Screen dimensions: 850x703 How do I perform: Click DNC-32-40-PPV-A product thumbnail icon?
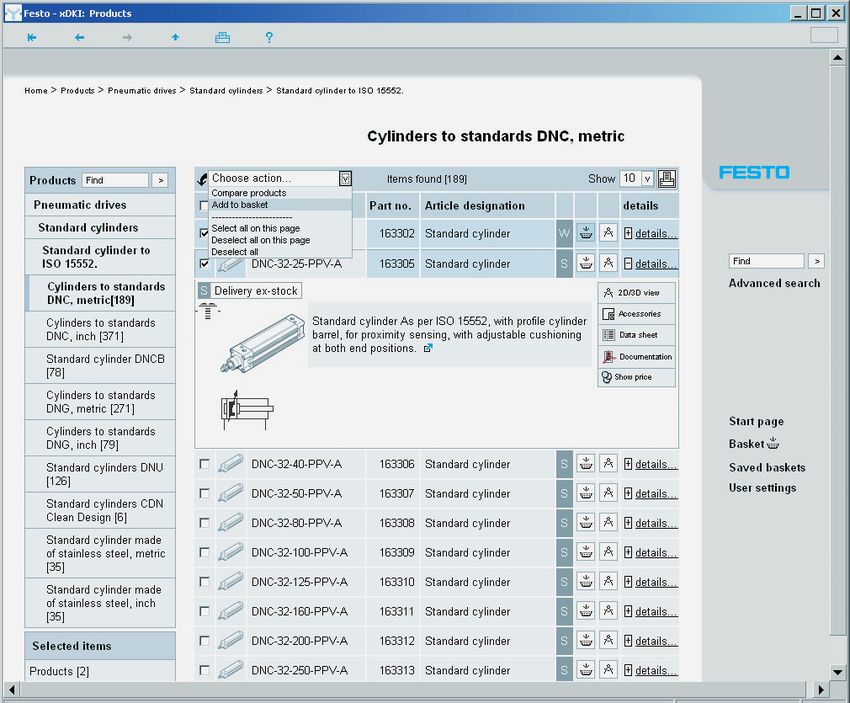[230, 464]
